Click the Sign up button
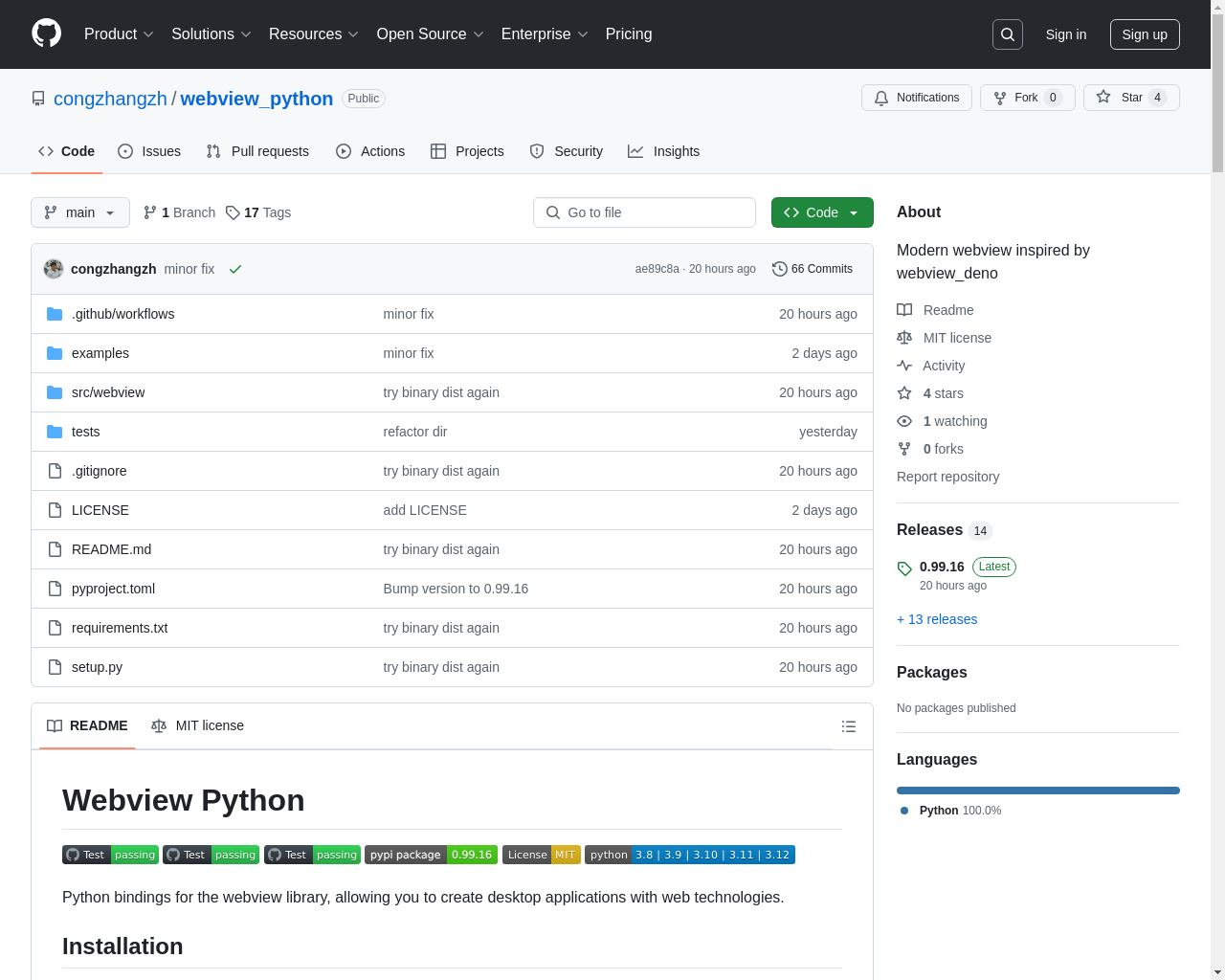Image resolution: width=1225 pixels, height=980 pixels. 1145,34
